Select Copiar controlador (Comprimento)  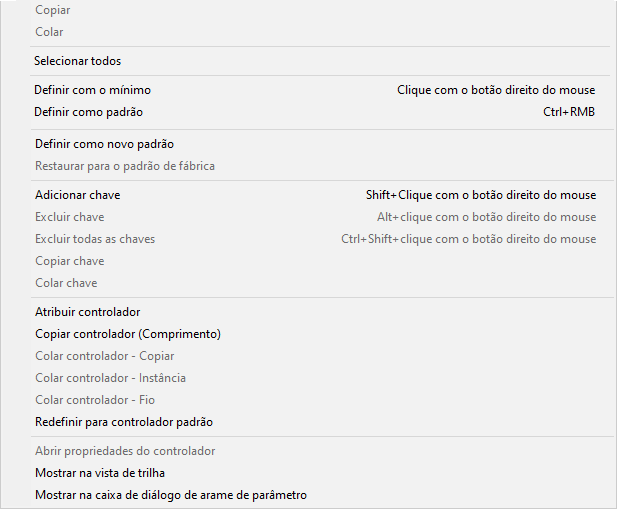[x=128, y=334]
